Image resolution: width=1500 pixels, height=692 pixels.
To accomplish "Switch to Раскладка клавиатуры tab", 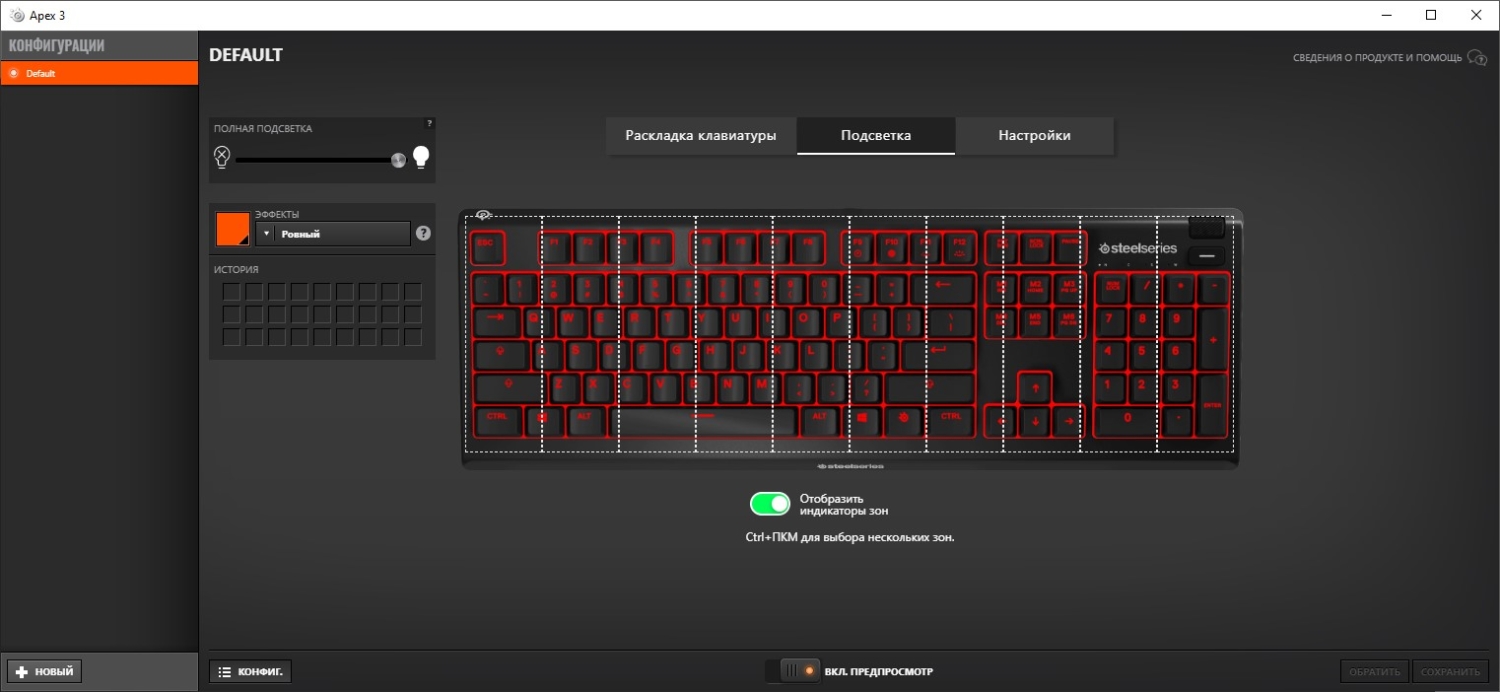I will click(701, 136).
